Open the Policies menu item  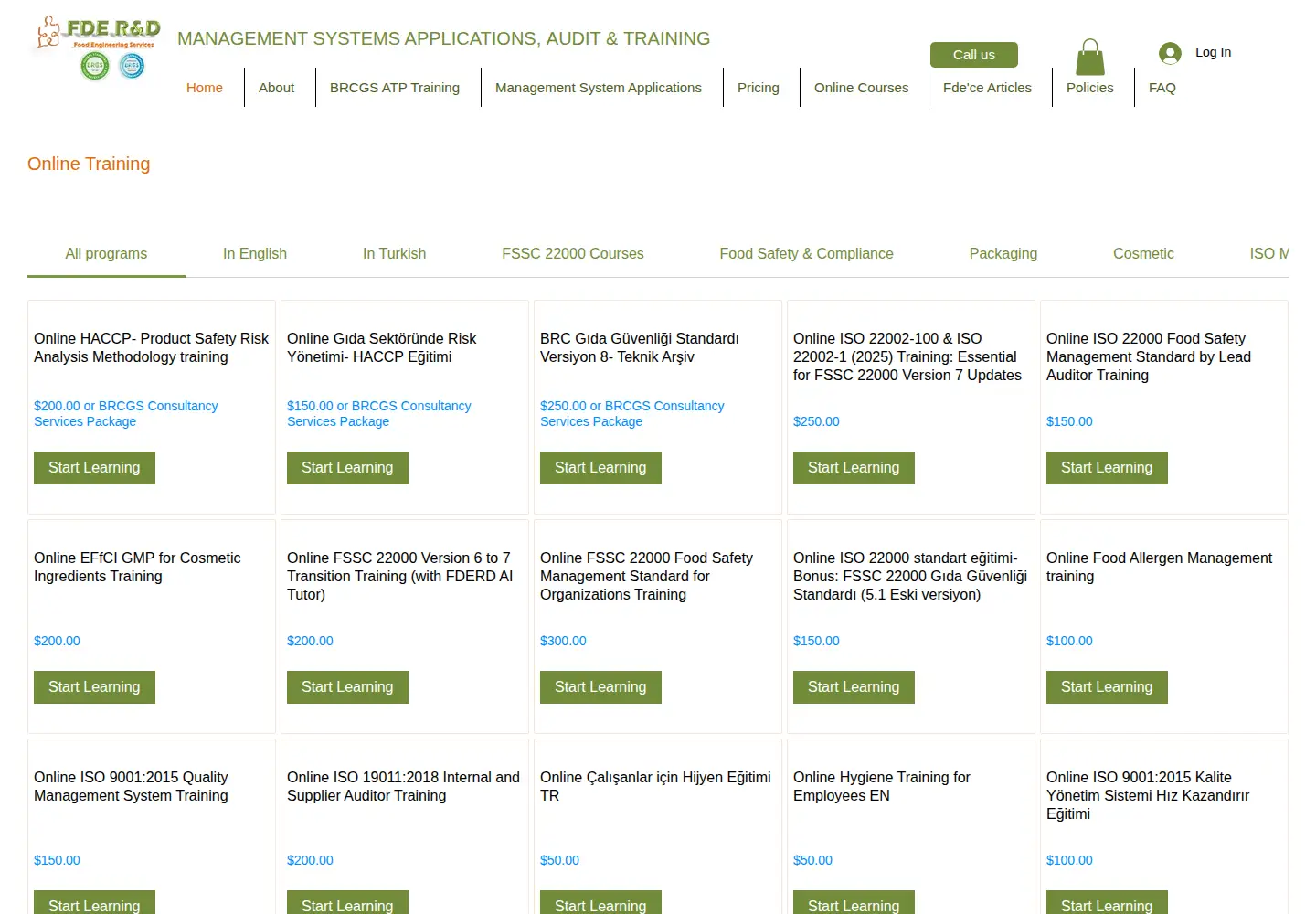click(1090, 88)
